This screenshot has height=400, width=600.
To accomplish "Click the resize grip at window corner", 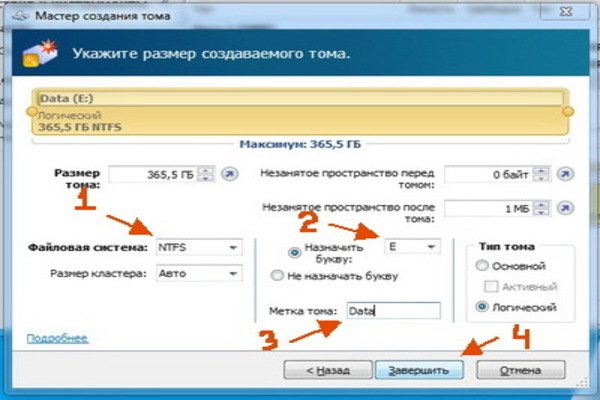I will [582, 382].
